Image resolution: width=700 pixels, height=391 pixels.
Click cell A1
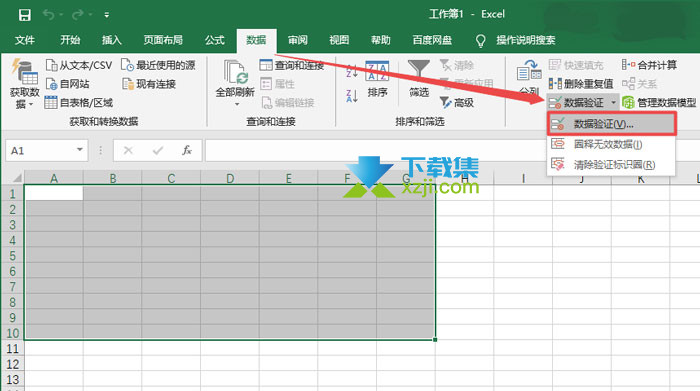pyautogui.click(x=54, y=193)
